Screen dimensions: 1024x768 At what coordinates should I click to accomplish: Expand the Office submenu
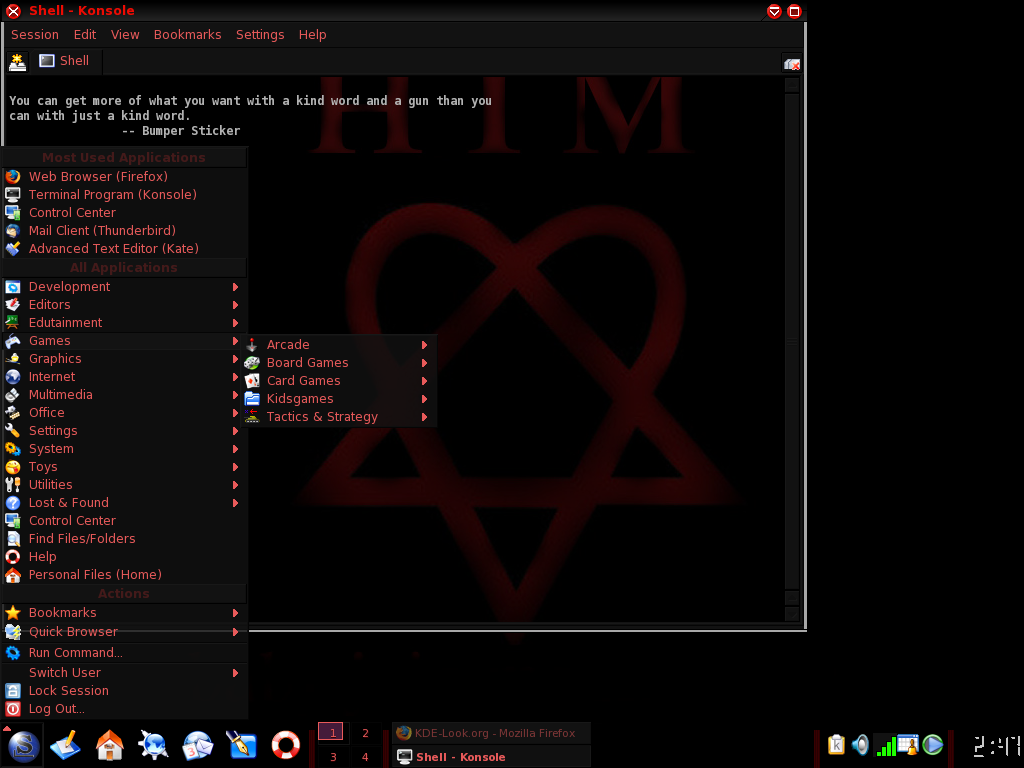(124, 413)
